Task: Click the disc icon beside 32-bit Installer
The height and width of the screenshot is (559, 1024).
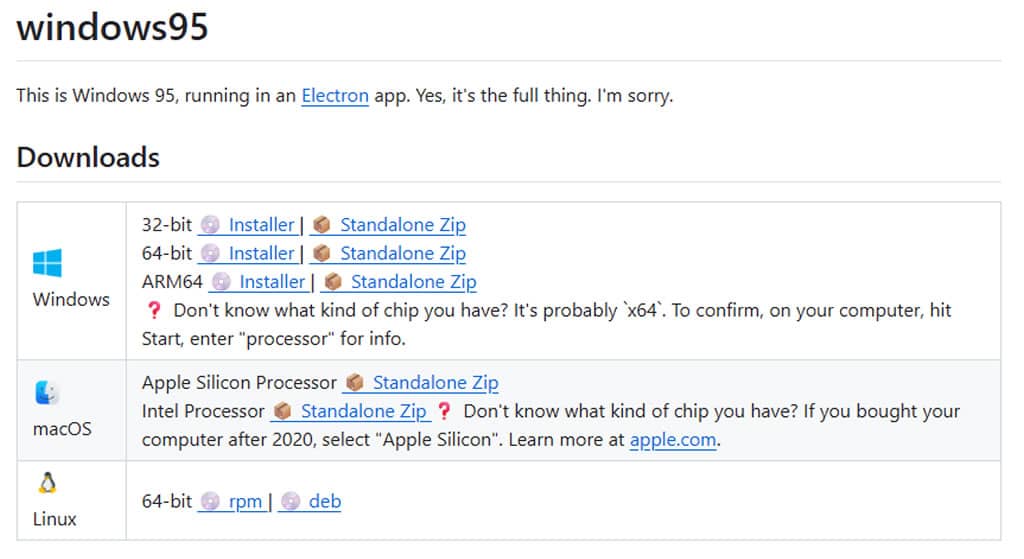Action: (x=210, y=225)
